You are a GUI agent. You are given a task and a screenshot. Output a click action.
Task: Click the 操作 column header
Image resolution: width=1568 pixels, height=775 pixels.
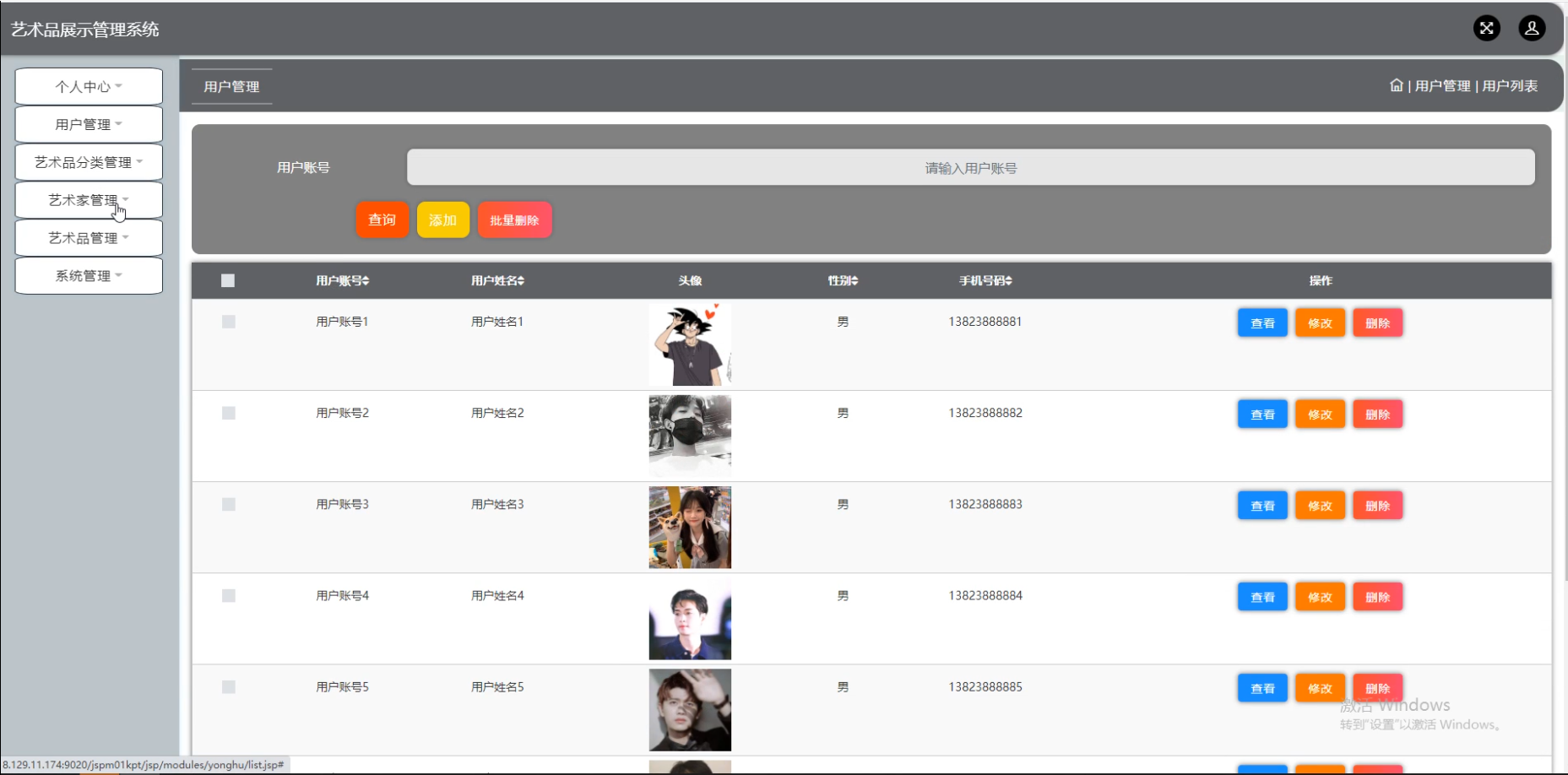click(1321, 280)
